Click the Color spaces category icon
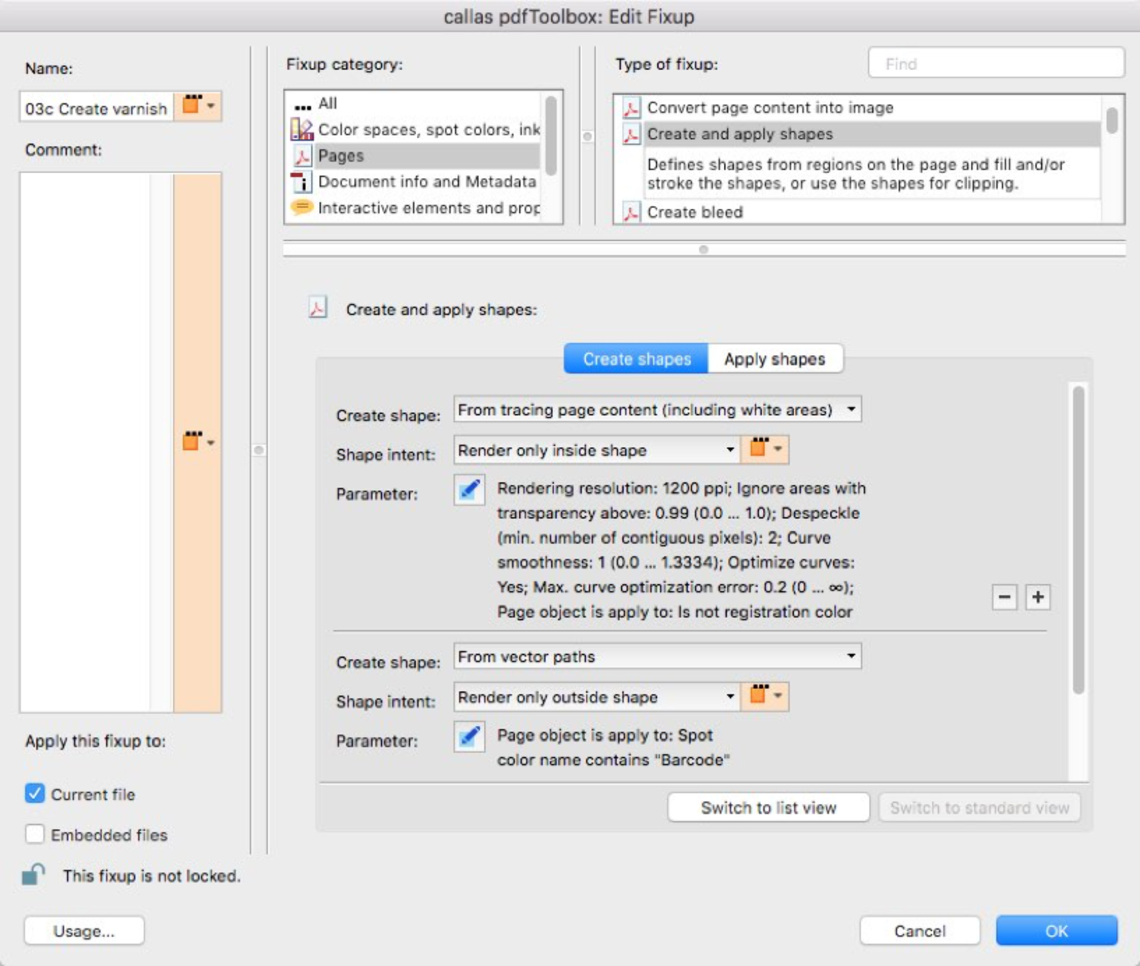This screenshot has height=966, width=1140. [302, 129]
